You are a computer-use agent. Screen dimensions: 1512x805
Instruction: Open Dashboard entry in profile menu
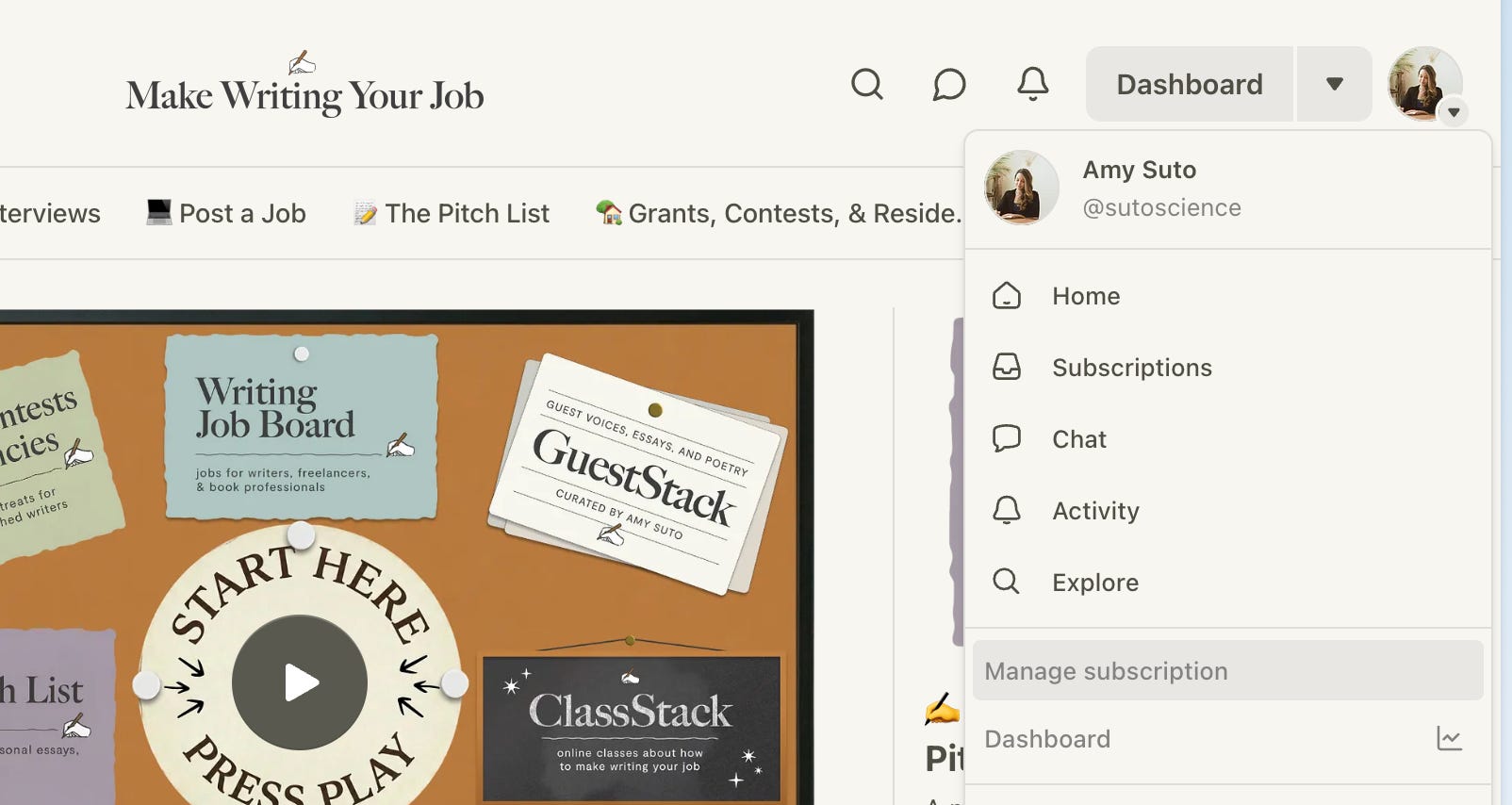click(x=1228, y=739)
